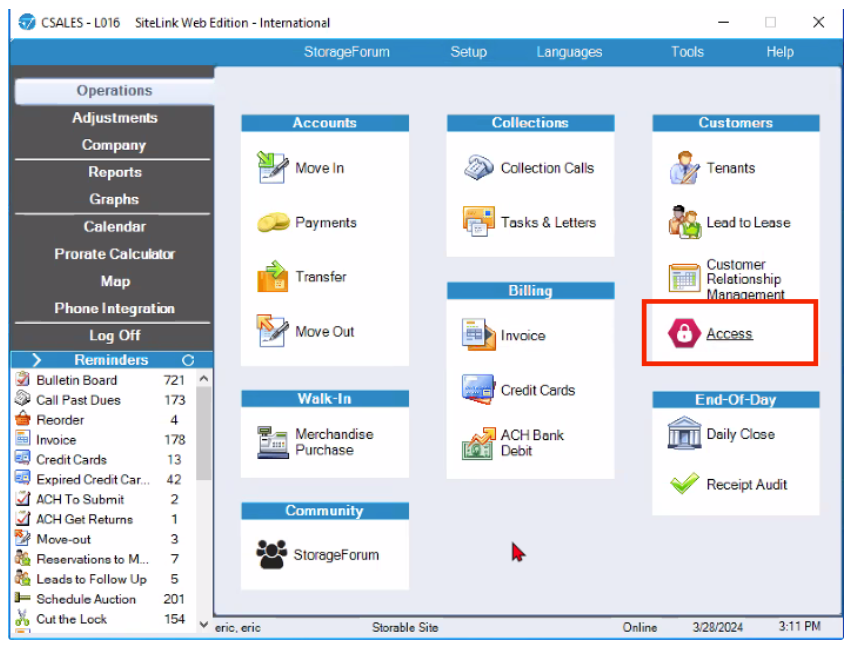The width and height of the screenshot is (847, 646).
Task: Click the Move Out icon
Action: [x=272, y=331]
